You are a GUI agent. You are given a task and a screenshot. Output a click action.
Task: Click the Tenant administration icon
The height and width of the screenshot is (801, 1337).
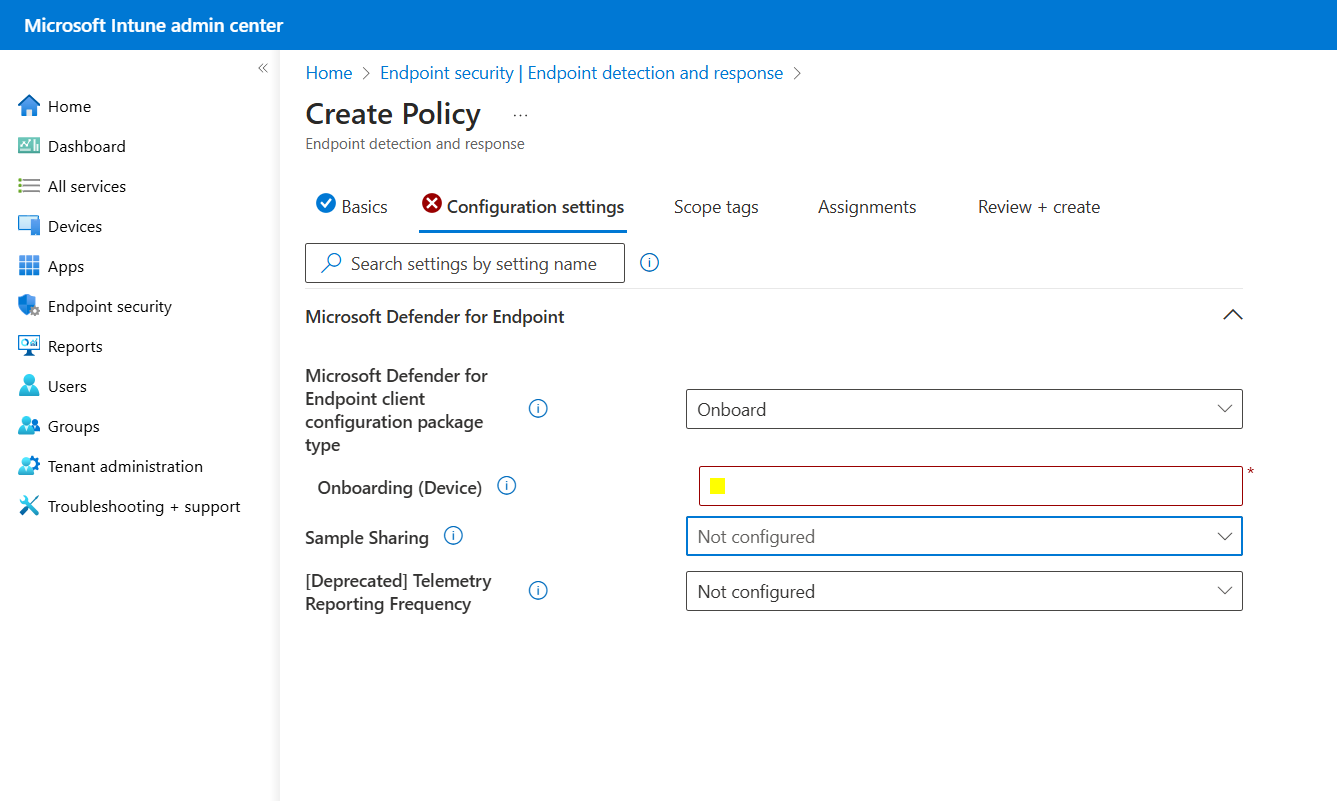(x=29, y=466)
